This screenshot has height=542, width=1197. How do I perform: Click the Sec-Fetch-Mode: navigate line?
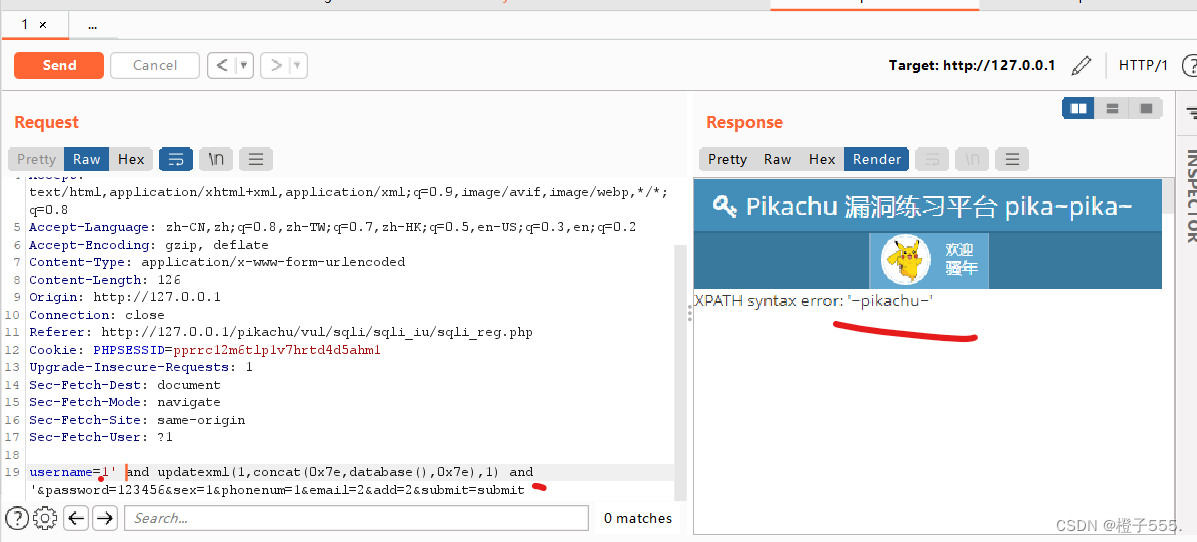click(x=124, y=402)
